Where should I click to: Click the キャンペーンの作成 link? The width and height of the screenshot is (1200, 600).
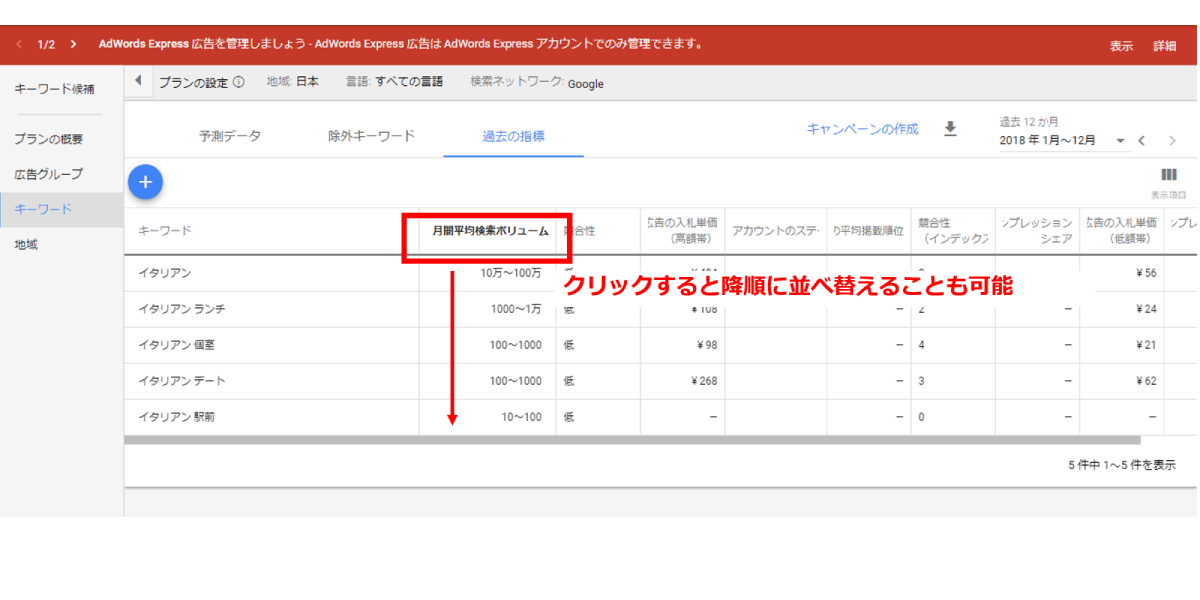(862, 129)
